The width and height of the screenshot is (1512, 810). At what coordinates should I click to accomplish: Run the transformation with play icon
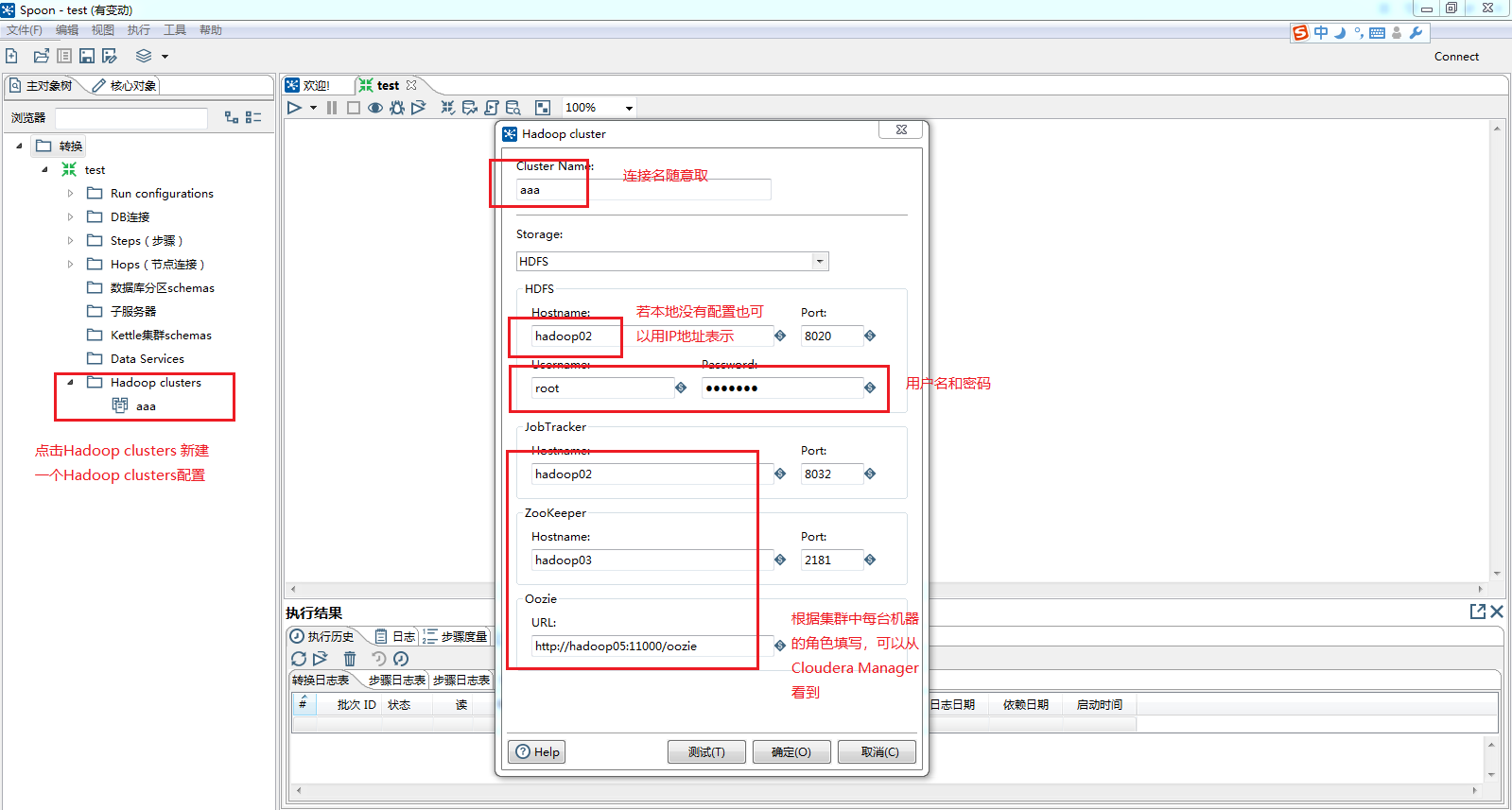[x=294, y=108]
